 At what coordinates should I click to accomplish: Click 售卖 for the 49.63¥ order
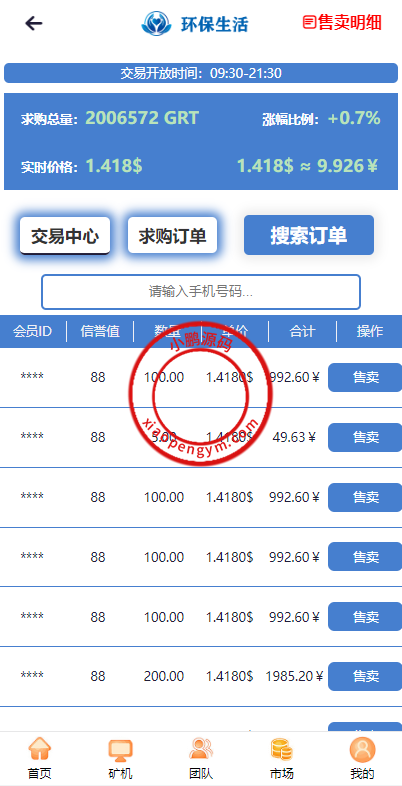point(365,437)
